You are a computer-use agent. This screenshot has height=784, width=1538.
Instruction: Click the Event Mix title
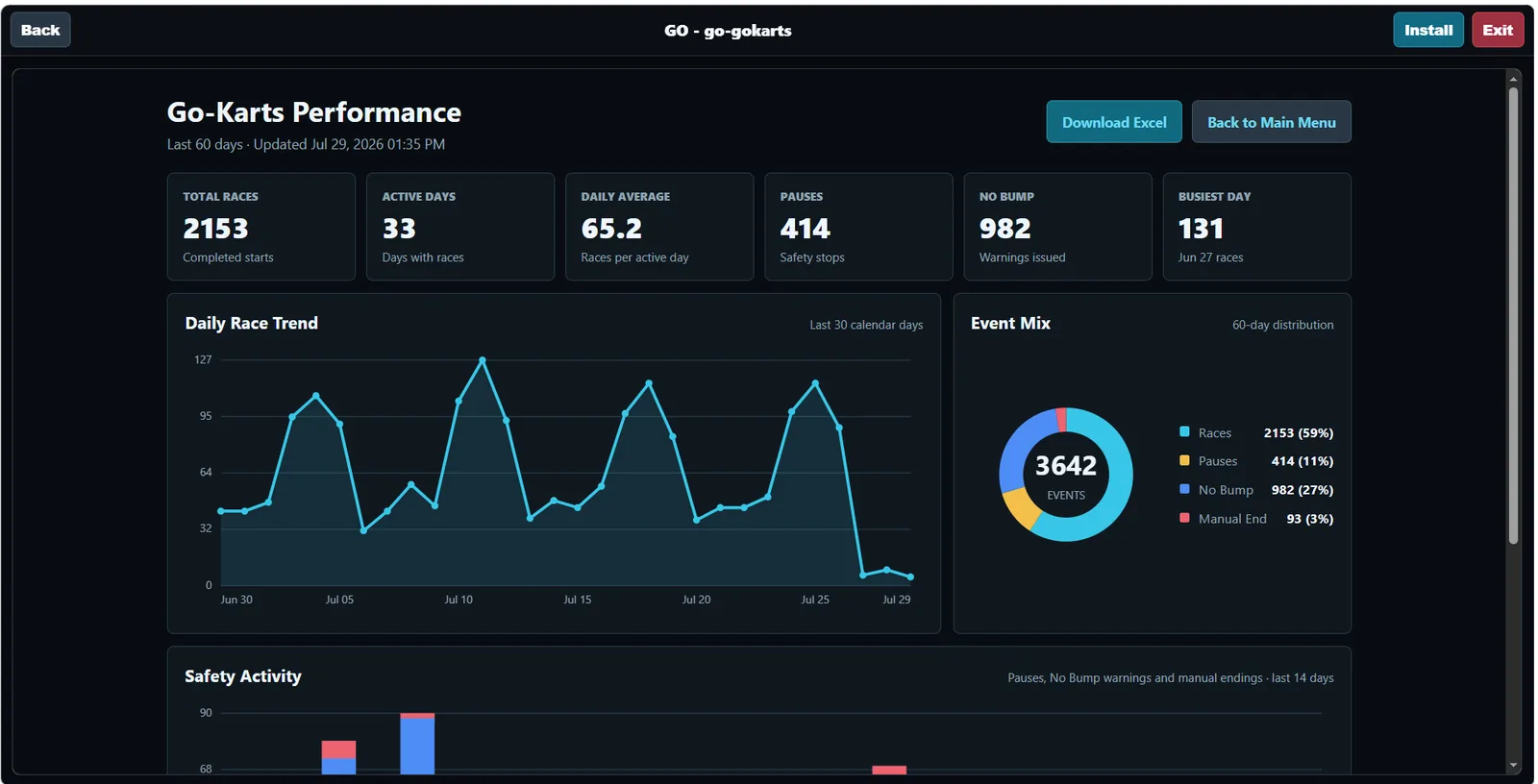point(1010,323)
